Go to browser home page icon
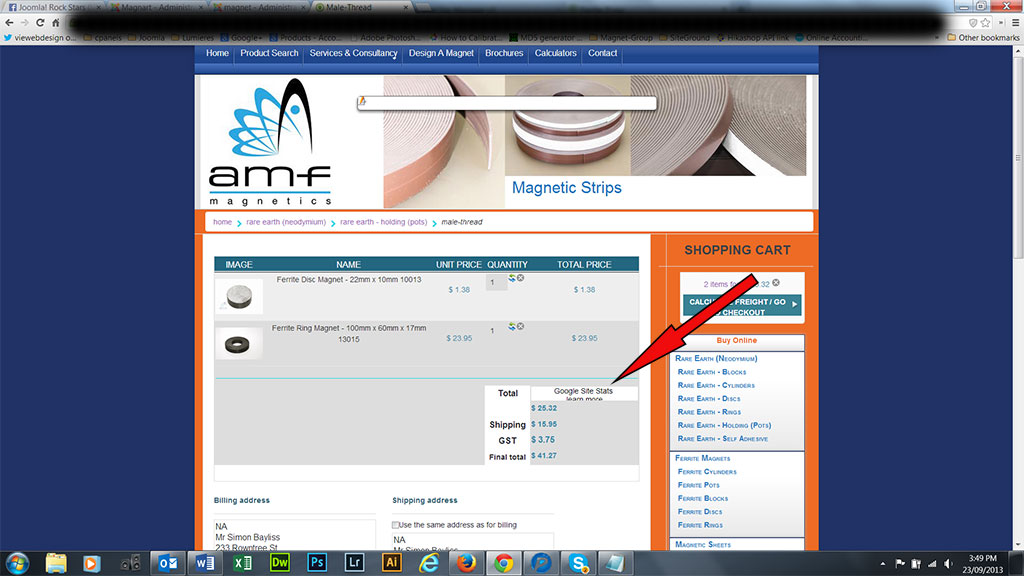Viewport: 1024px width, 576px height. pyautogui.click(x=56, y=22)
